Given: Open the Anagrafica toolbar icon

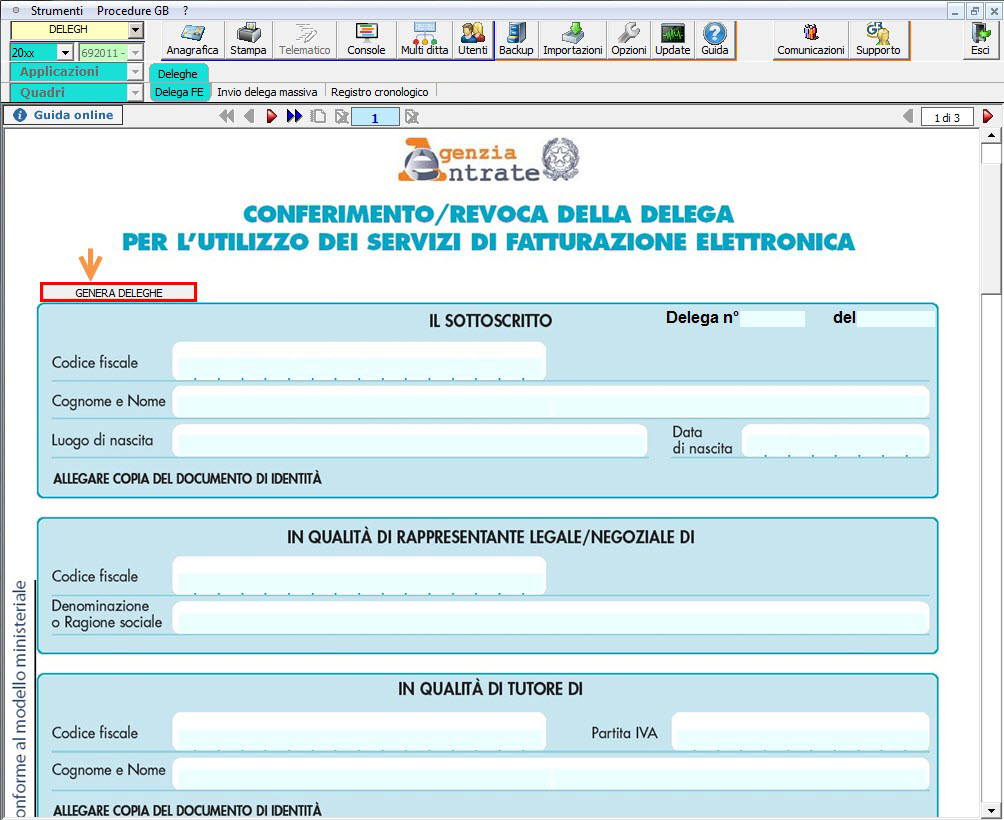Looking at the screenshot, I should (192, 40).
